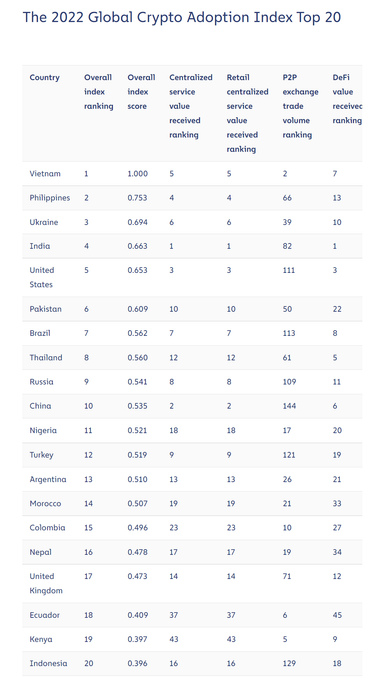
Task: Select the Vietnam row country cell
Action: [x=45, y=174]
